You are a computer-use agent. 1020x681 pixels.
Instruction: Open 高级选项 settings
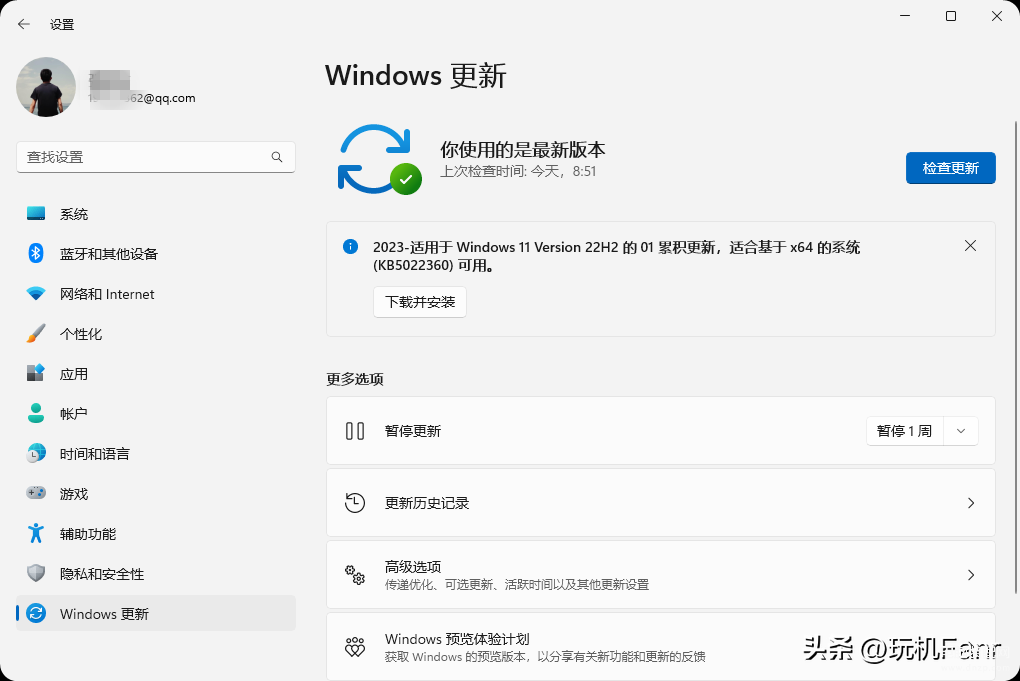[x=660, y=575]
